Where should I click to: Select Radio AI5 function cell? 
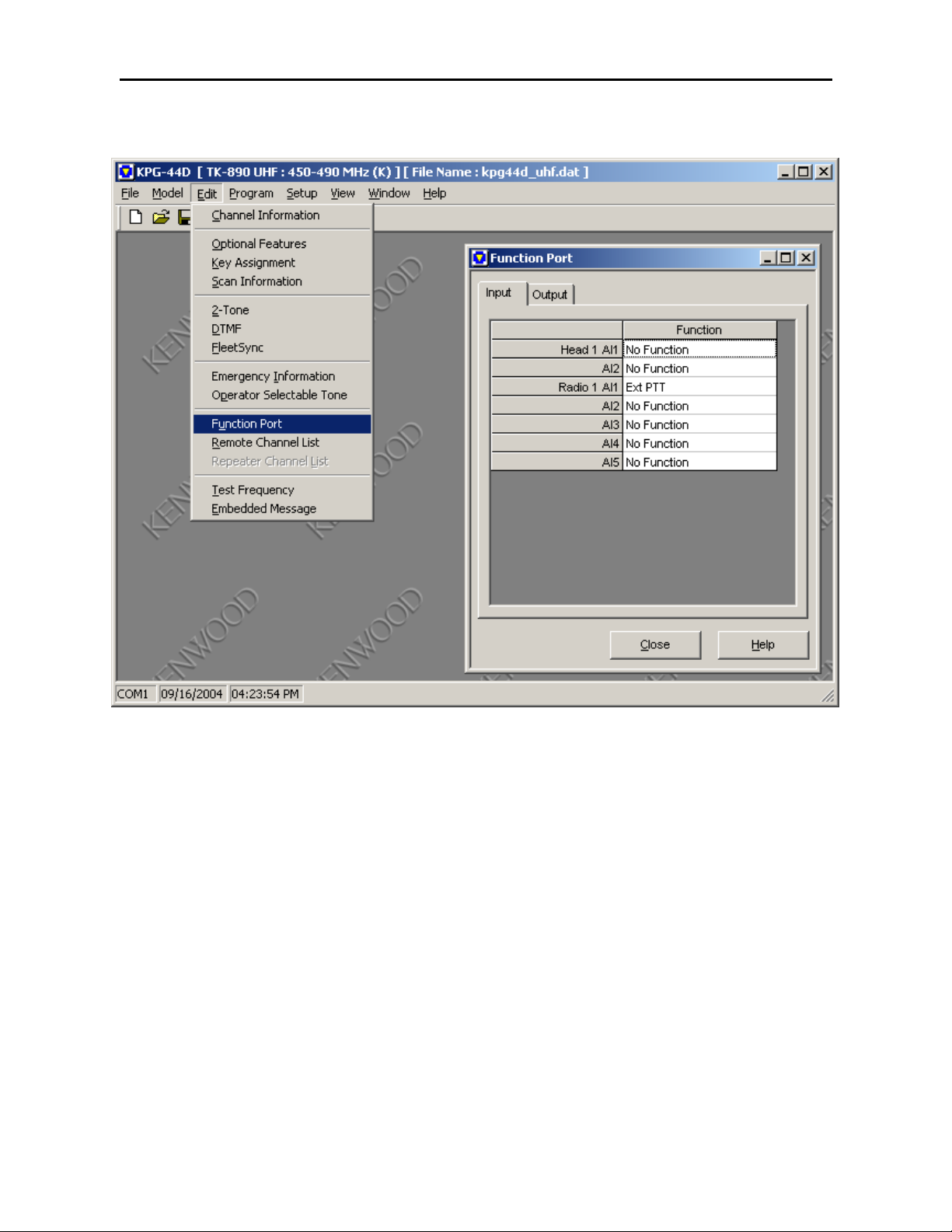[699, 462]
